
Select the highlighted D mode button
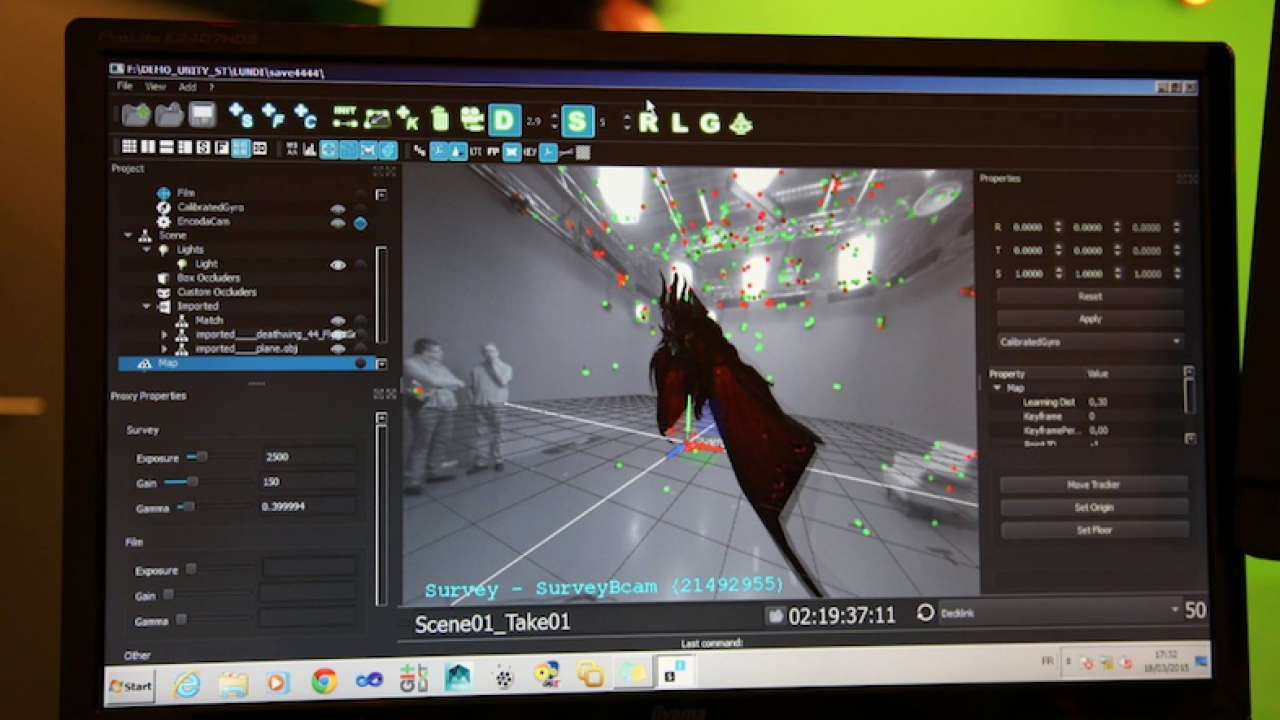pos(504,121)
